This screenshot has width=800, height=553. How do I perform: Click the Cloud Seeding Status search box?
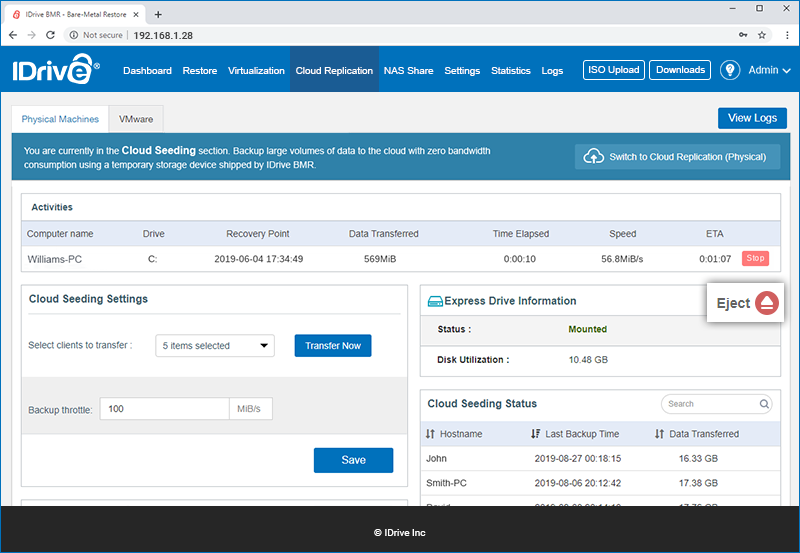pos(716,404)
